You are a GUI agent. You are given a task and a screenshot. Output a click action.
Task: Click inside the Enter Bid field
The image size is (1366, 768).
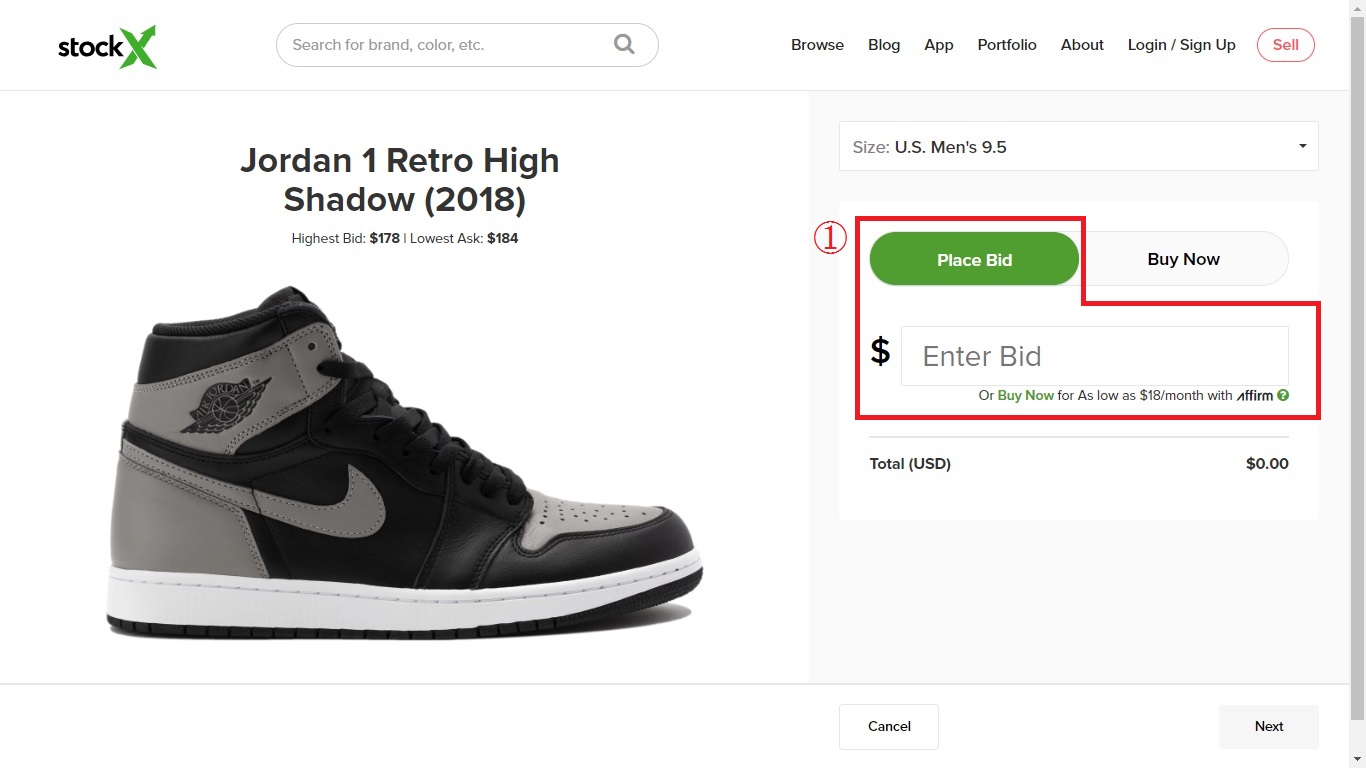click(x=1094, y=356)
